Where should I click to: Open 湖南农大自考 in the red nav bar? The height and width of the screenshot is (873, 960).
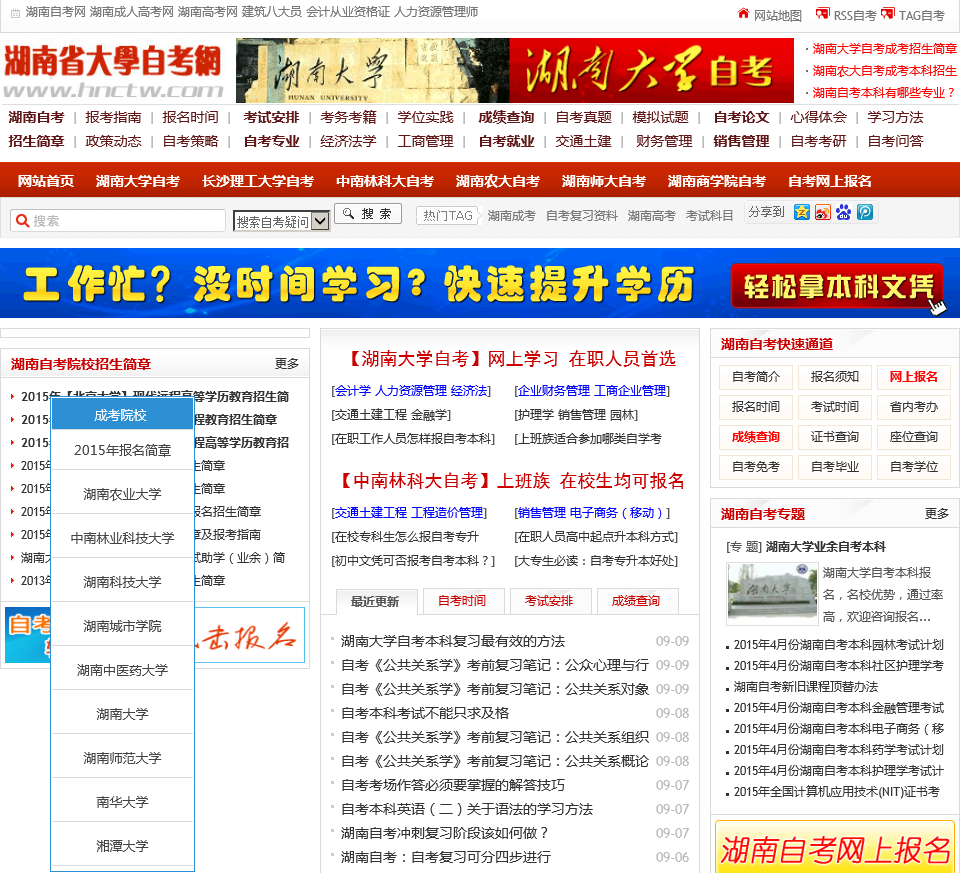pyautogui.click(x=497, y=181)
